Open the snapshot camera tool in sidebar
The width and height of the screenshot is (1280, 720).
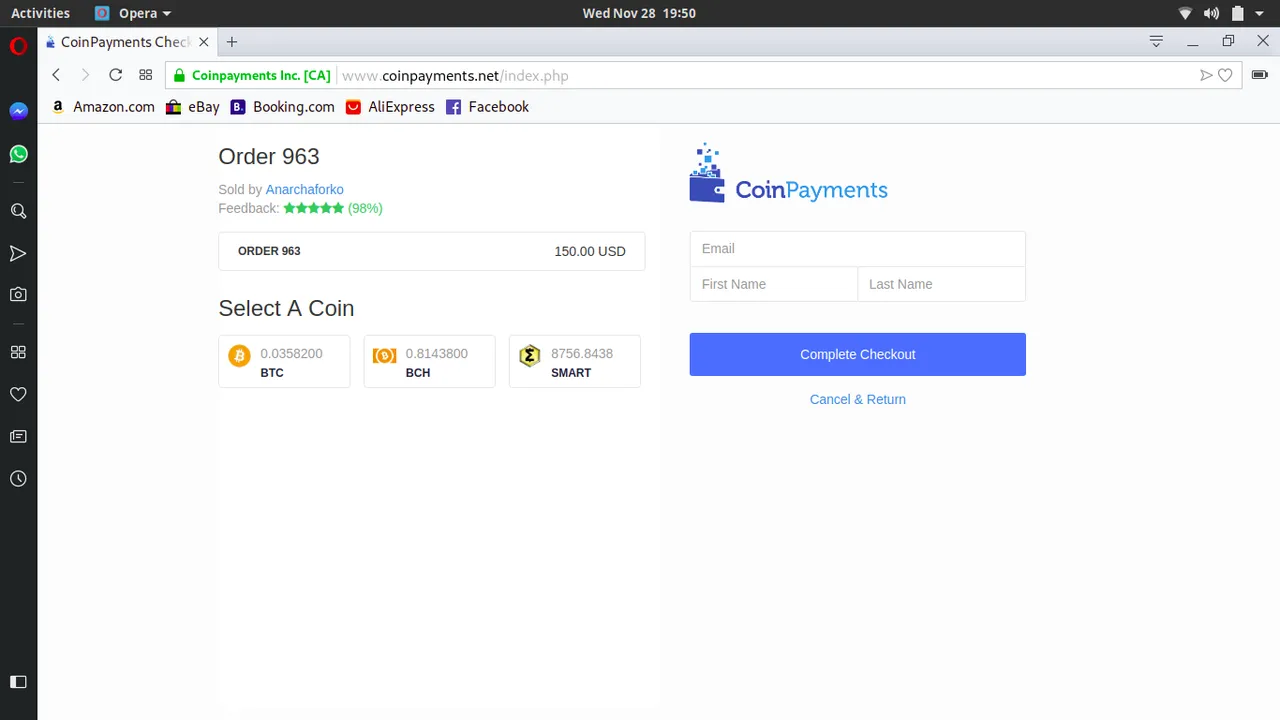18,295
